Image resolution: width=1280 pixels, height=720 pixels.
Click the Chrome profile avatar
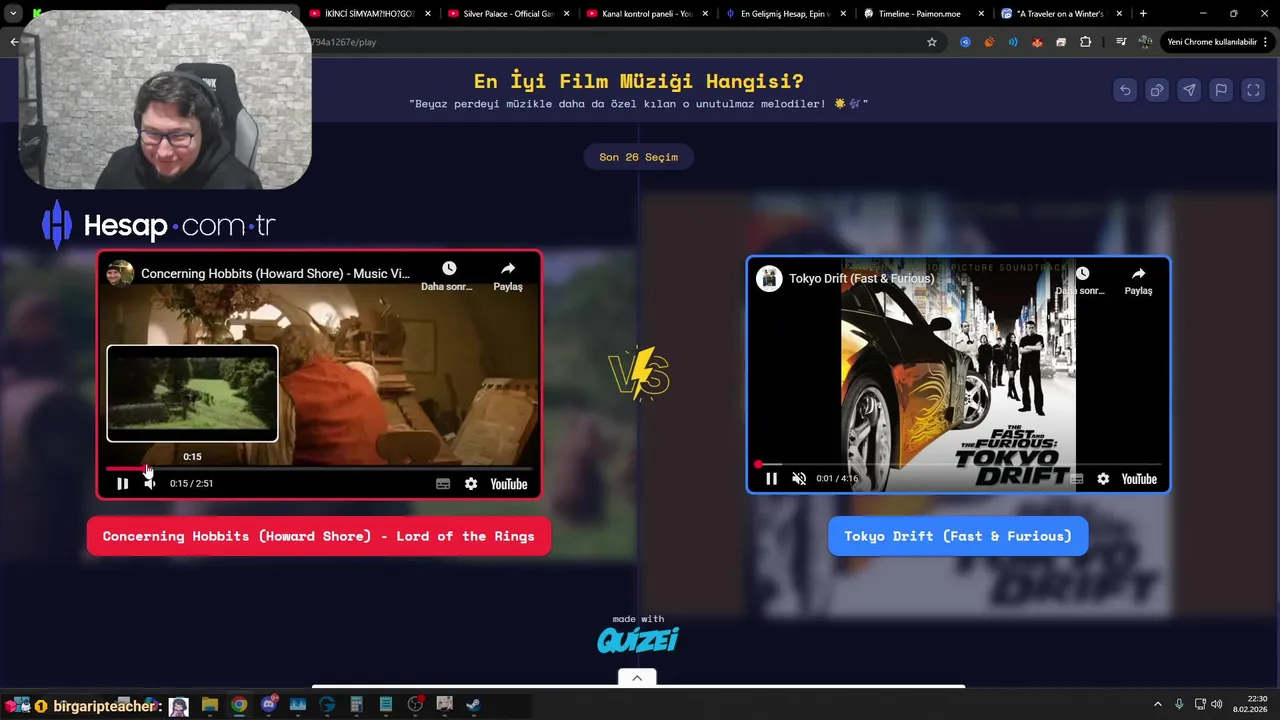click(x=1145, y=42)
